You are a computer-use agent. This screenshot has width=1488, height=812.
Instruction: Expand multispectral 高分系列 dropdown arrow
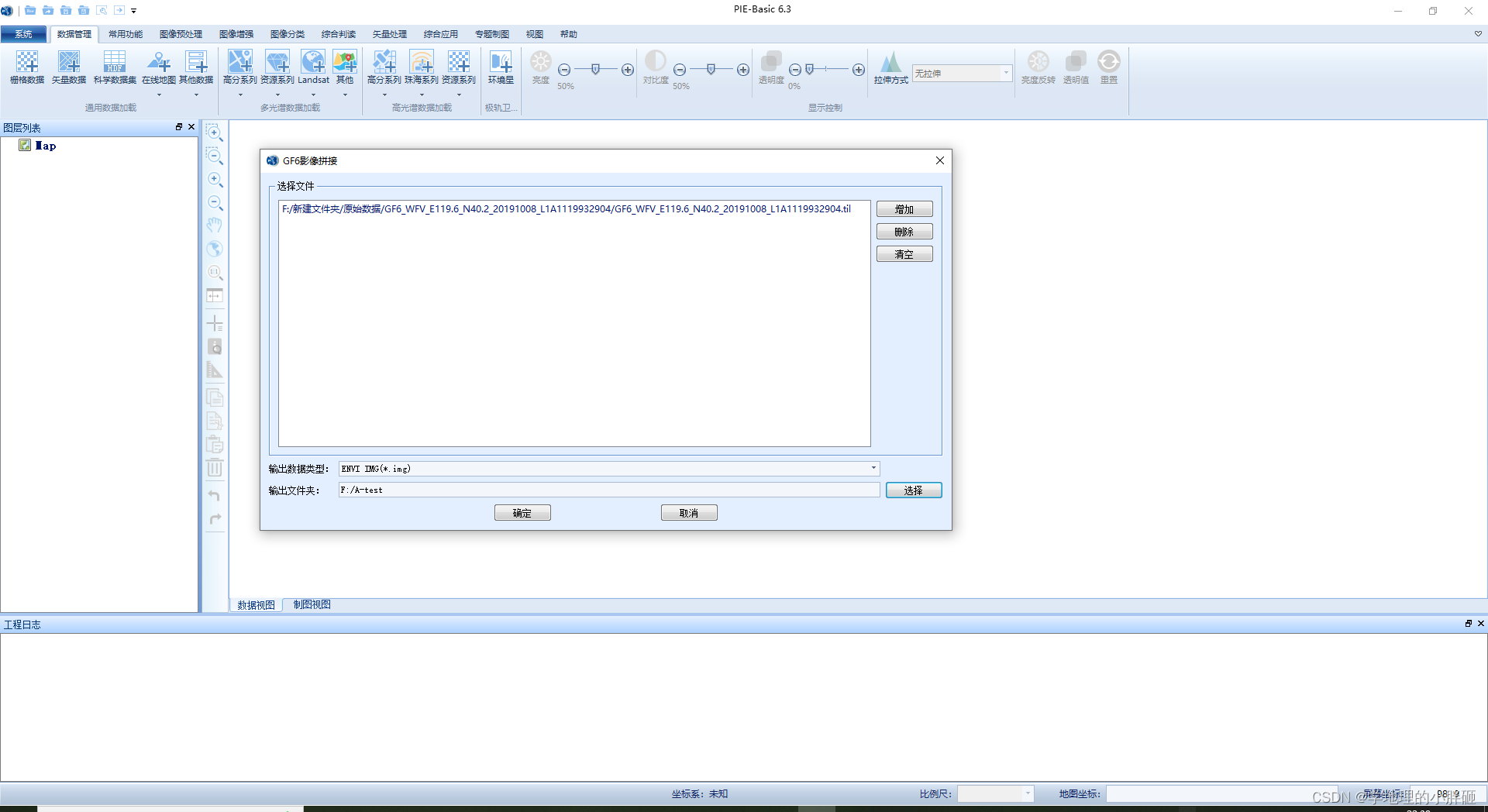[240, 95]
